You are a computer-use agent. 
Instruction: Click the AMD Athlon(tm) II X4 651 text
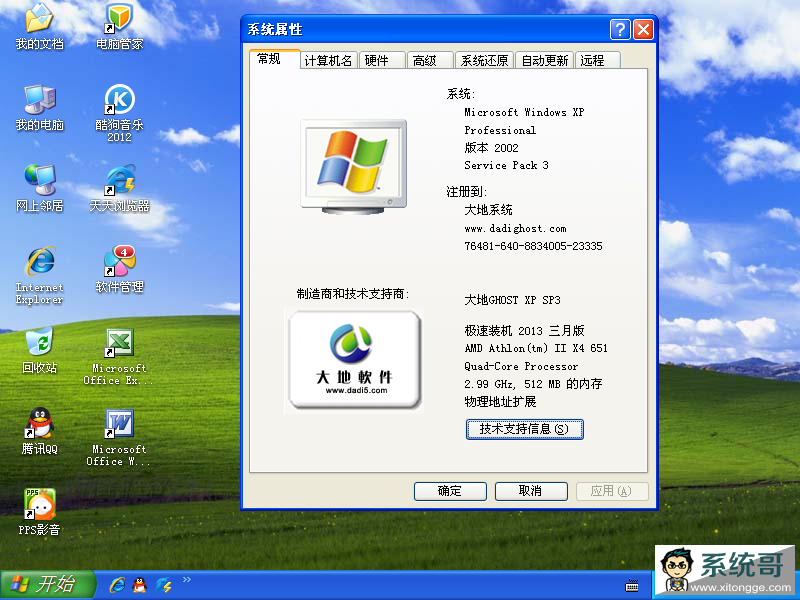[x=536, y=348]
